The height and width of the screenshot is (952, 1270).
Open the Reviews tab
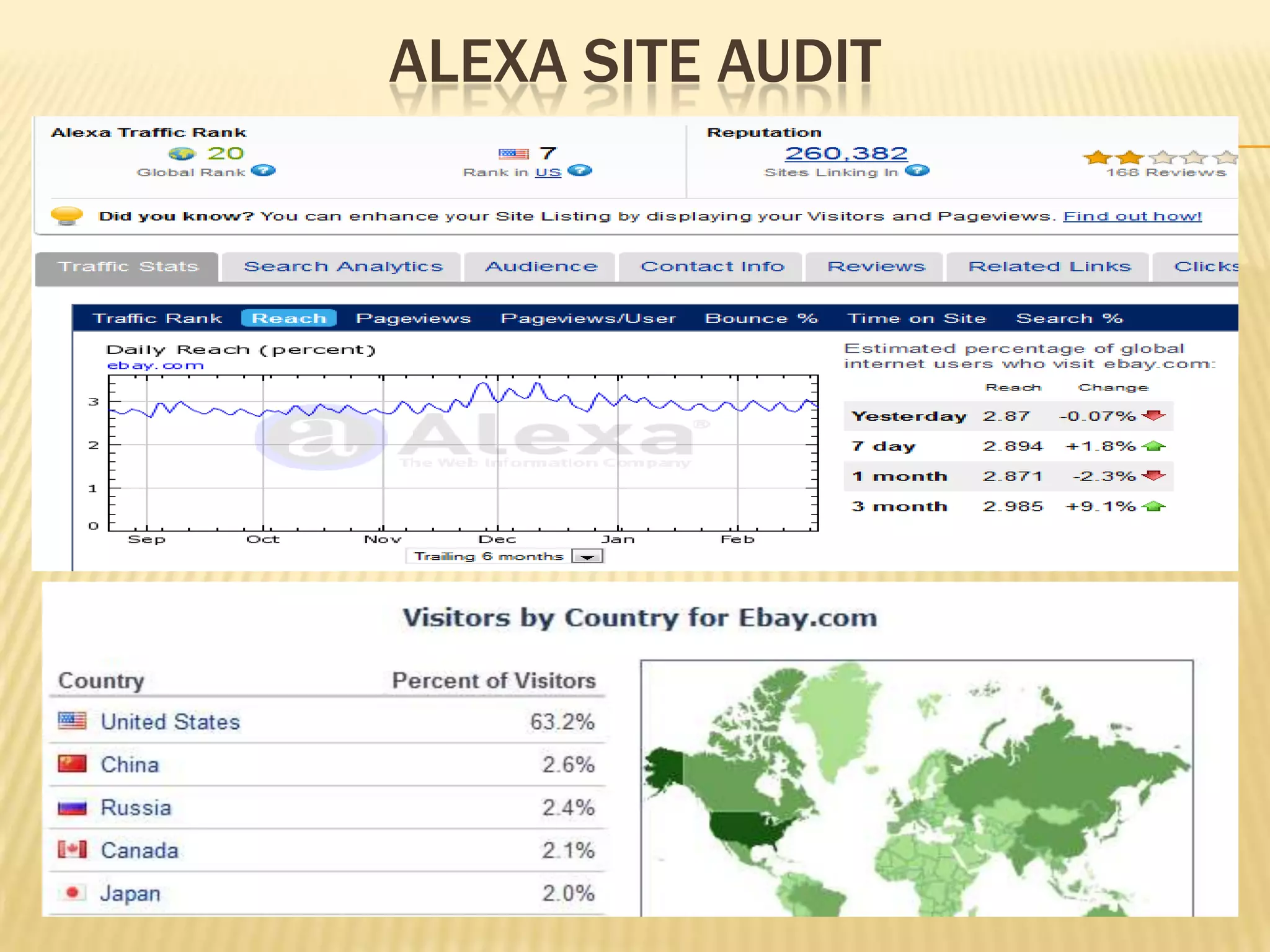875,267
